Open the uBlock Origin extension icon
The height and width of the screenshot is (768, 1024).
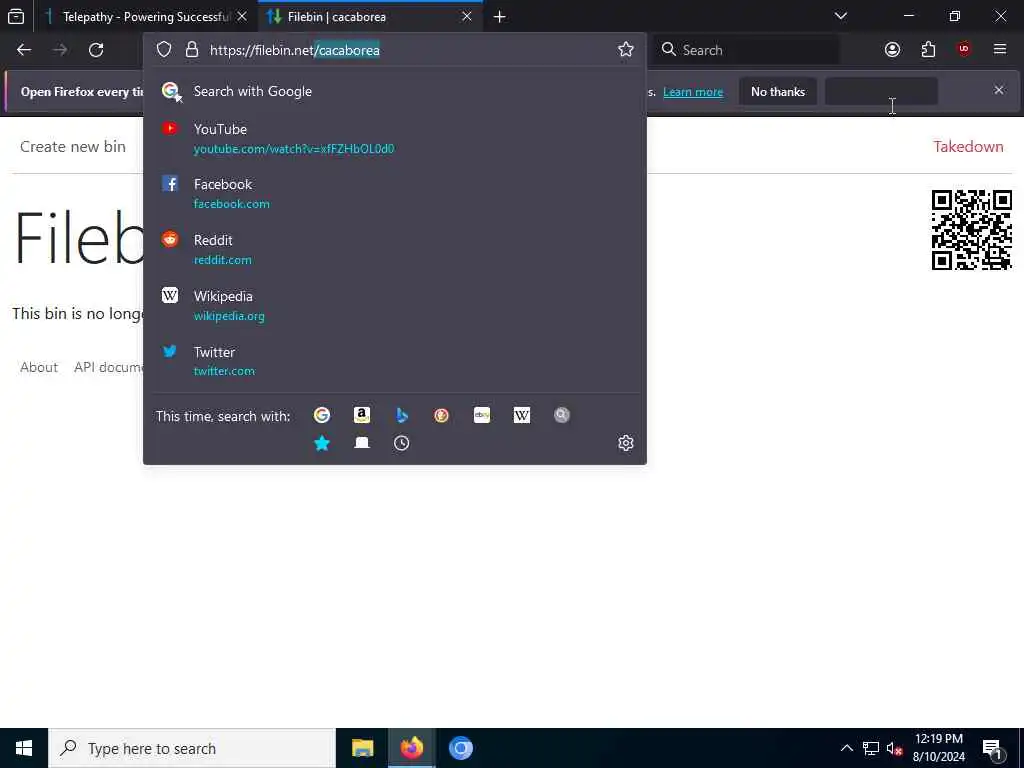[964, 50]
